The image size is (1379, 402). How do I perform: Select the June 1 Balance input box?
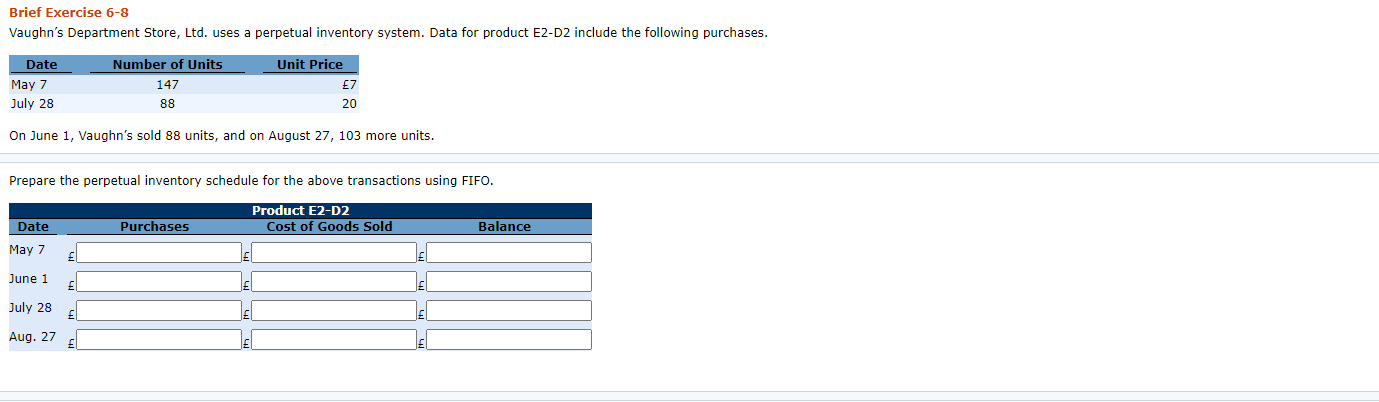[x=509, y=282]
